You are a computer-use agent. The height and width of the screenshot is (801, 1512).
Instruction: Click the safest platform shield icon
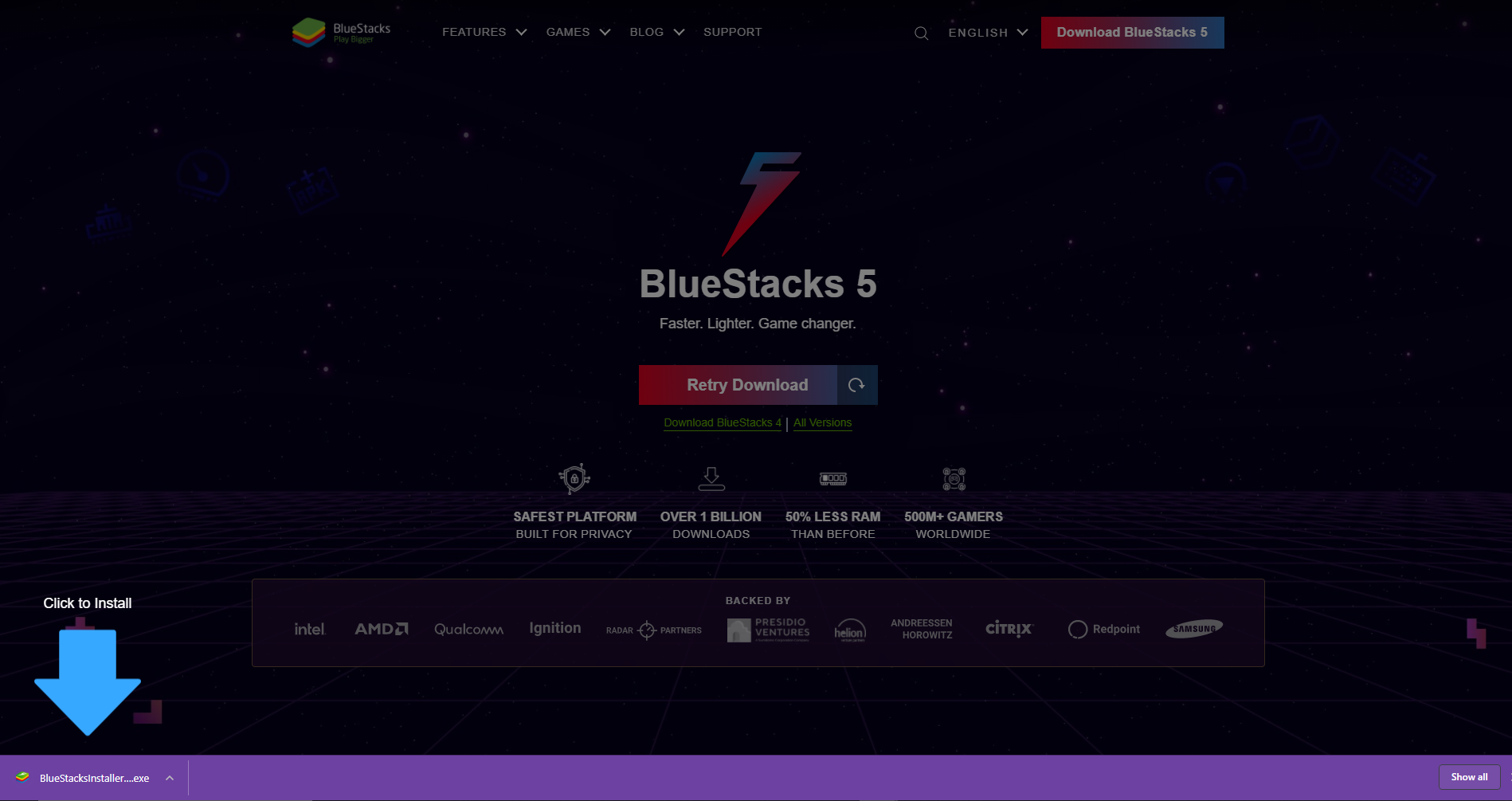pos(574,478)
